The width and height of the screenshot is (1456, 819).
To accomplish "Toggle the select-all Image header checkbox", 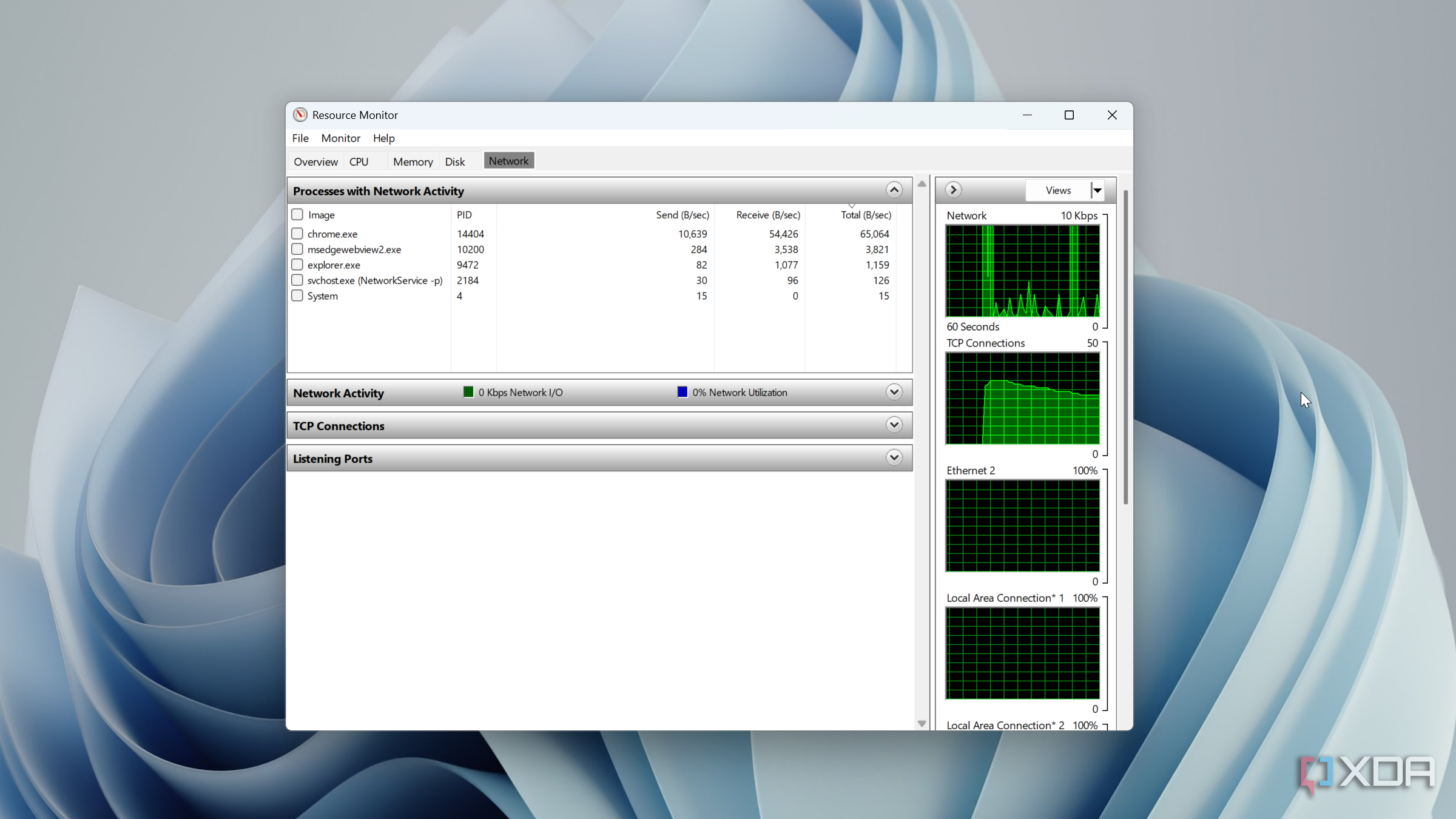I will (297, 215).
